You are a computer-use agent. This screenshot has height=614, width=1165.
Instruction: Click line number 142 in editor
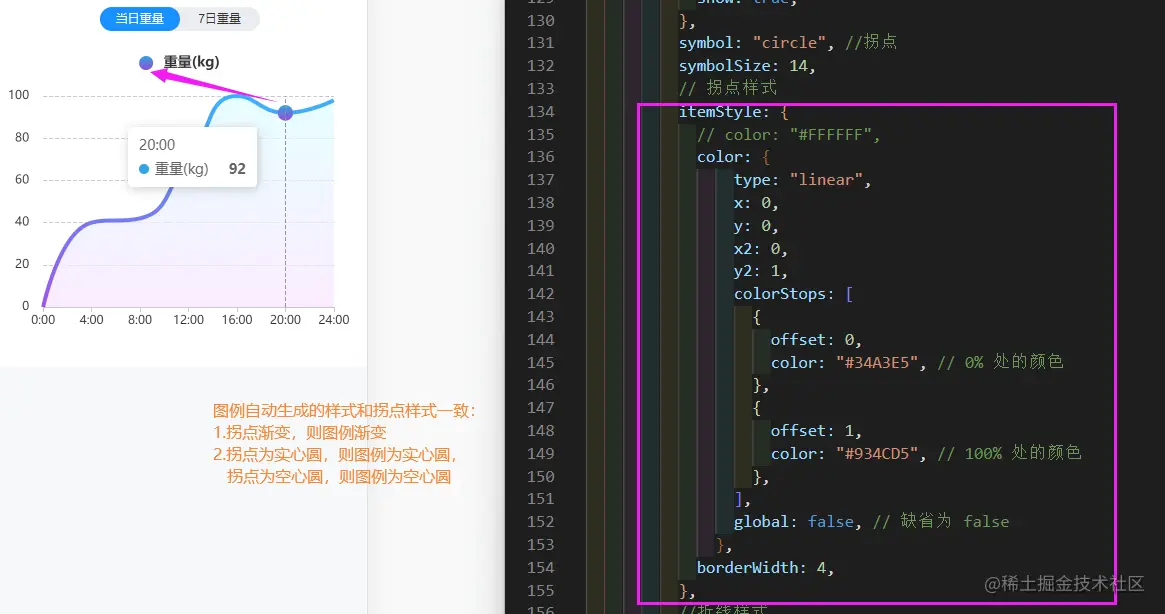point(540,294)
